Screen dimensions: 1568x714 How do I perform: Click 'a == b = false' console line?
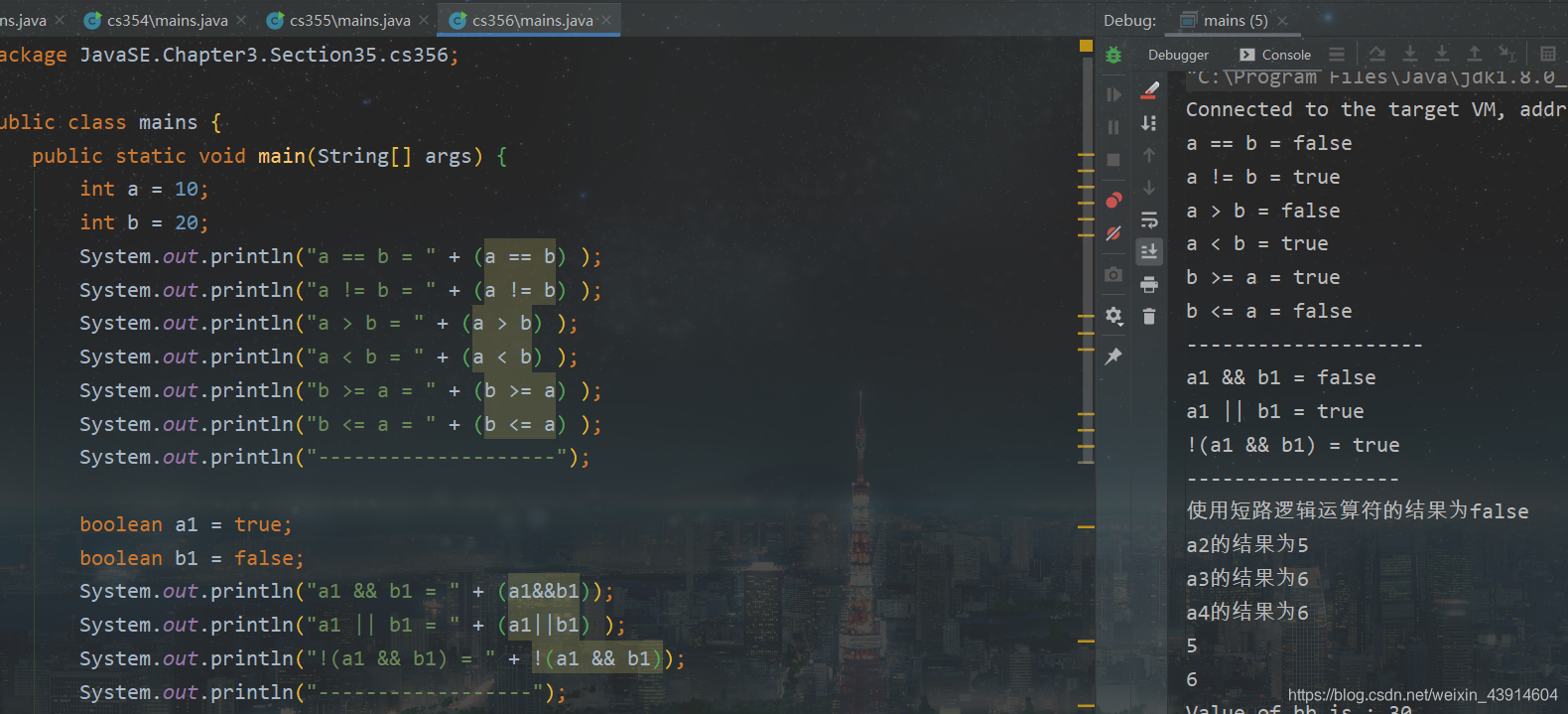[x=1268, y=143]
